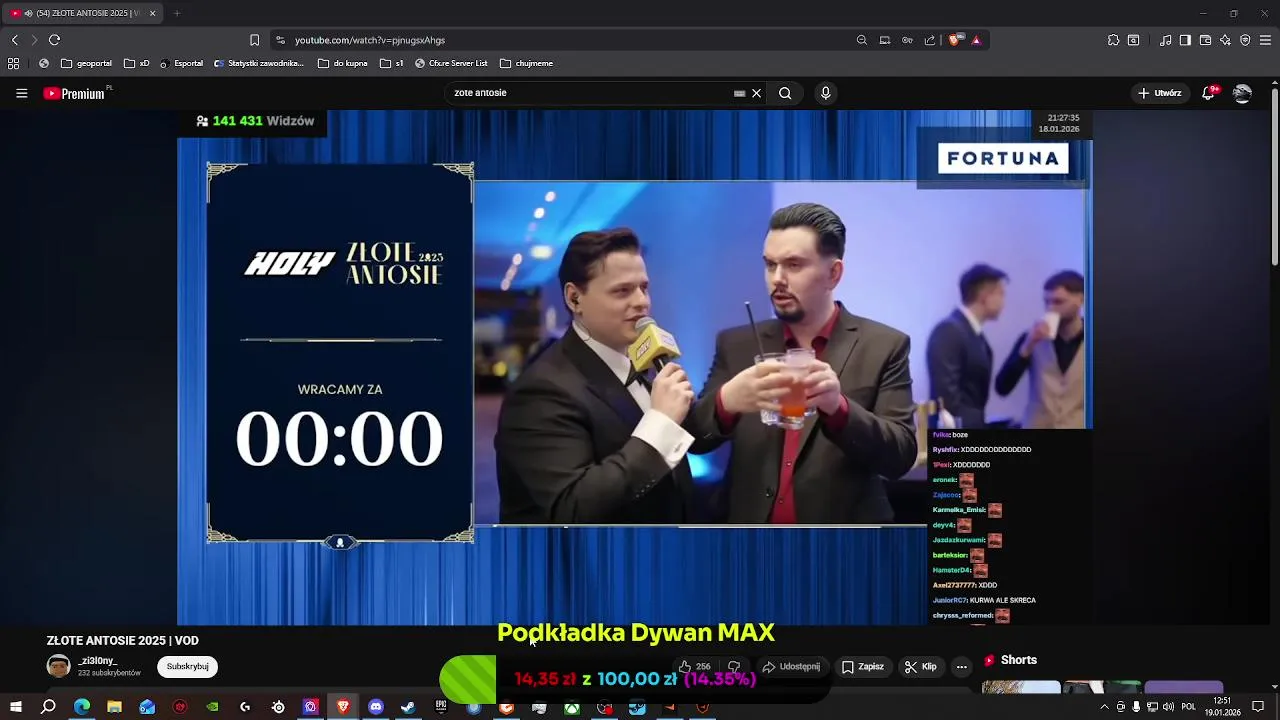The height and width of the screenshot is (720, 1280).
Task: Open the _zi3l0ny_ channel name link
Action: [99, 661]
